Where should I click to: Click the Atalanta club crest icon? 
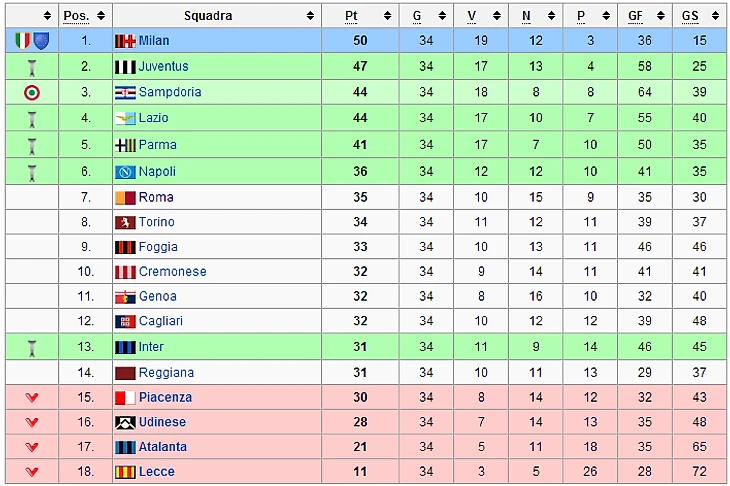tap(125, 447)
